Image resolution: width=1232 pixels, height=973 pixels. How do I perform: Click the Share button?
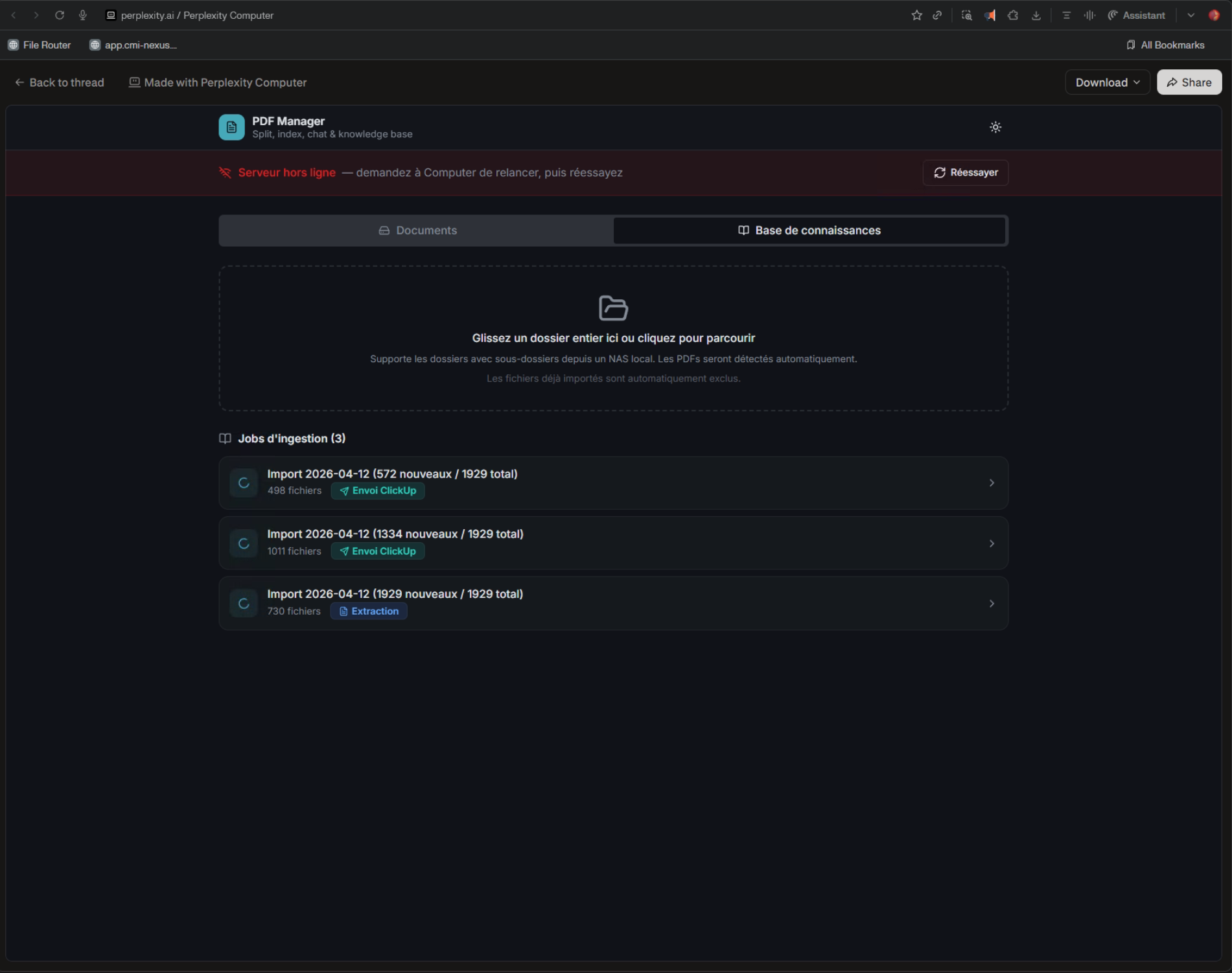(1189, 82)
